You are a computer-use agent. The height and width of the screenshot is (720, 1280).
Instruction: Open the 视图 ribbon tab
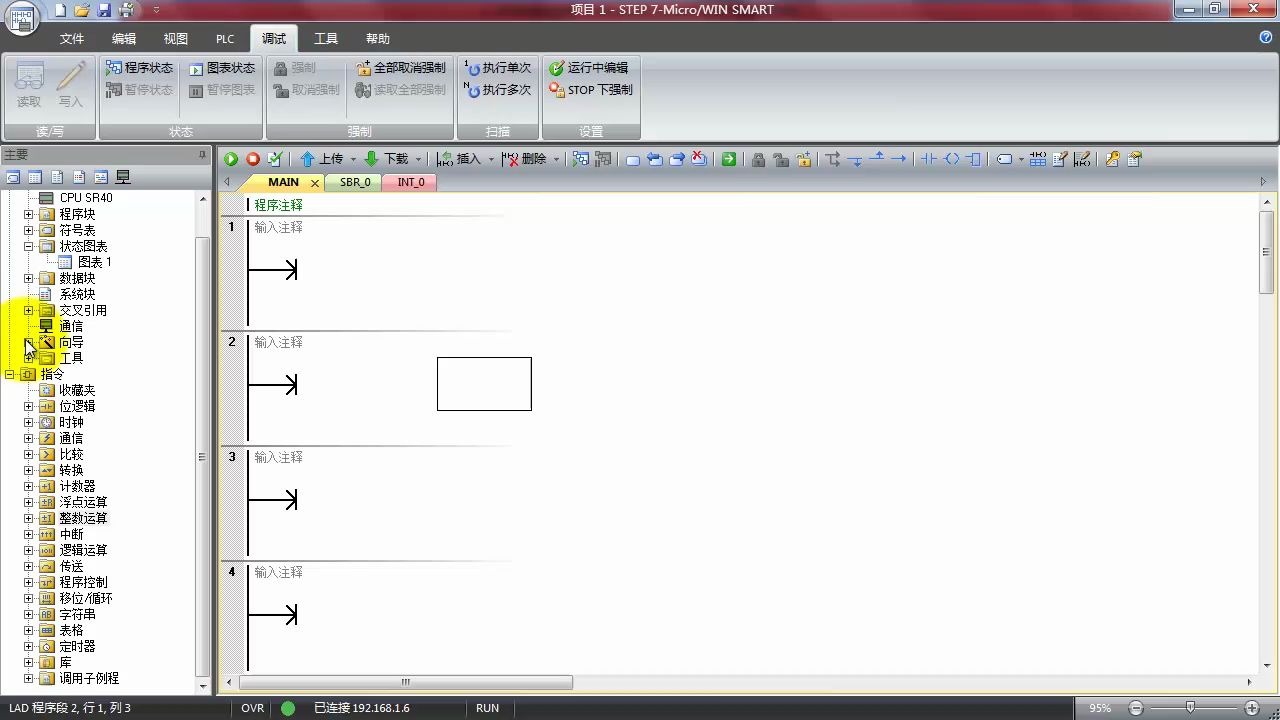[176, 39]
